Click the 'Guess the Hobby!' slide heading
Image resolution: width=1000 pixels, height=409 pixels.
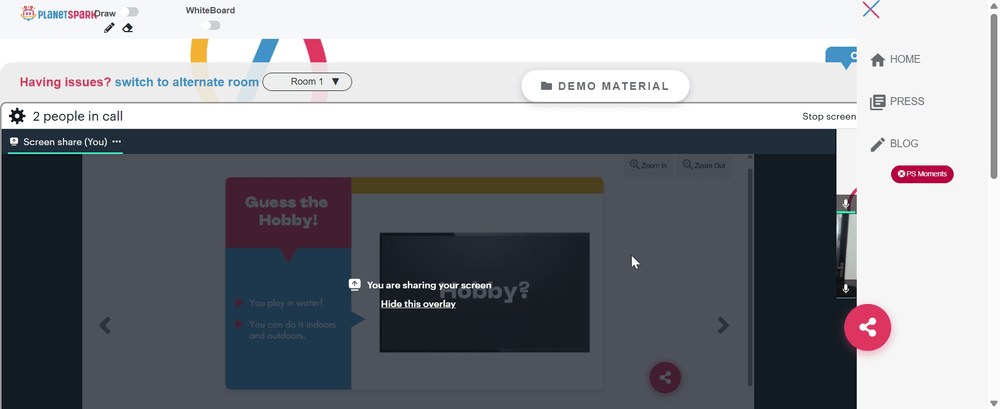286,211
